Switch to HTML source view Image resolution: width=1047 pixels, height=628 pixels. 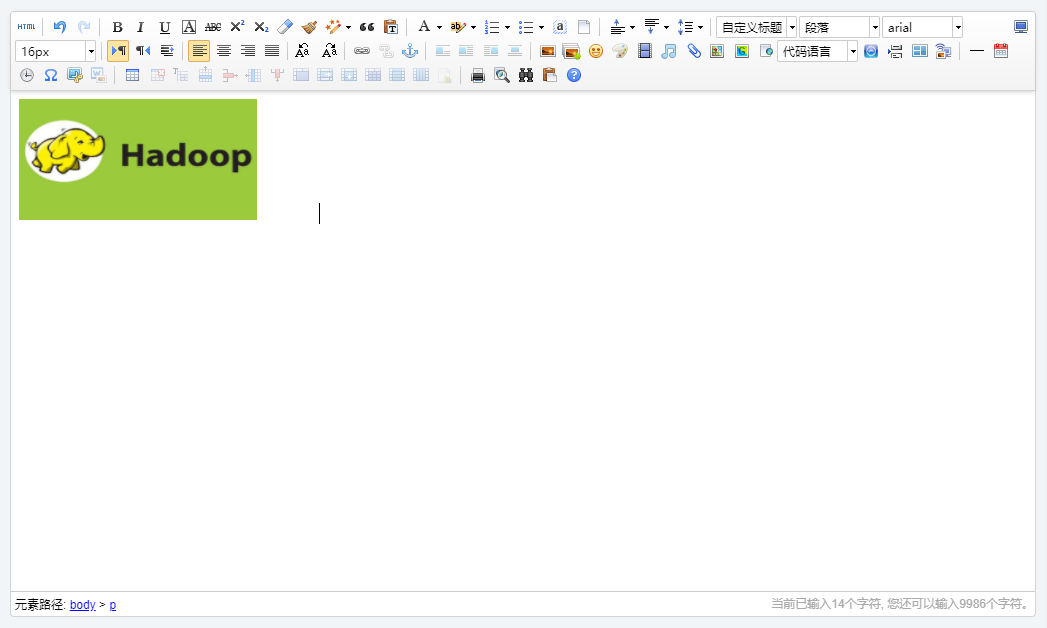pyautogui.click(x=27, y=27)
